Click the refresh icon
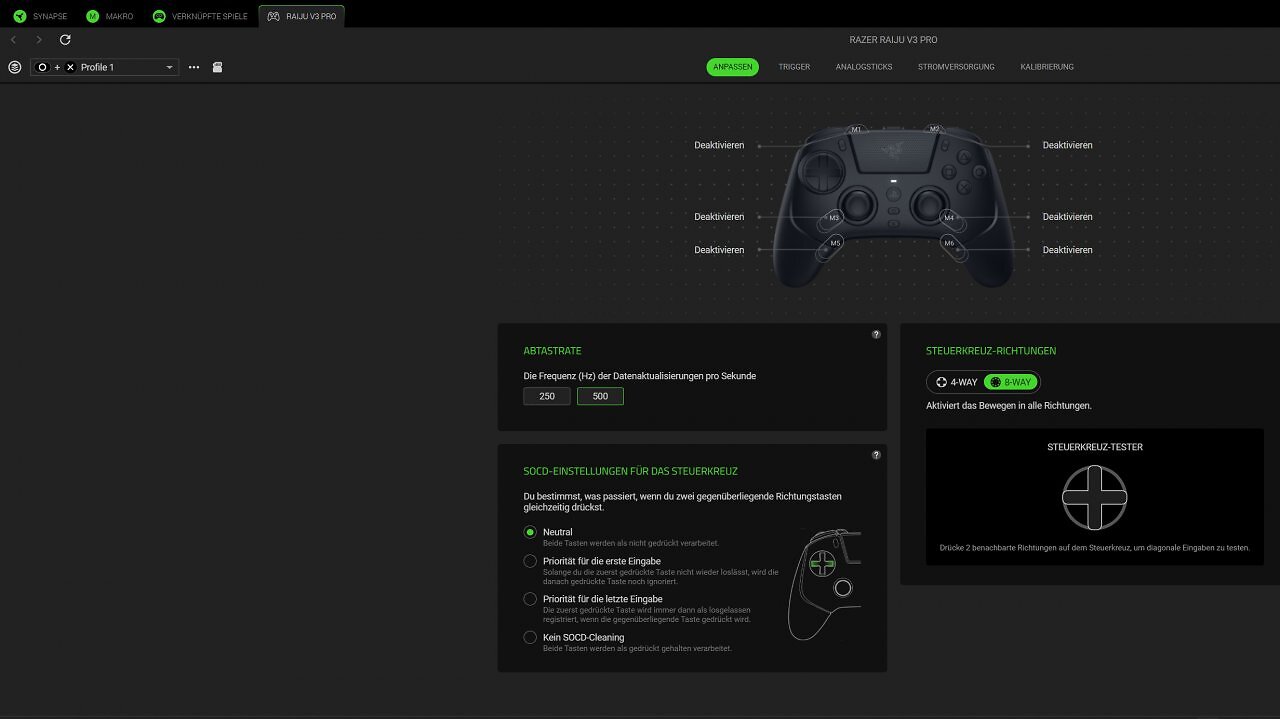The image size is (1280, 719). point(65,40)
